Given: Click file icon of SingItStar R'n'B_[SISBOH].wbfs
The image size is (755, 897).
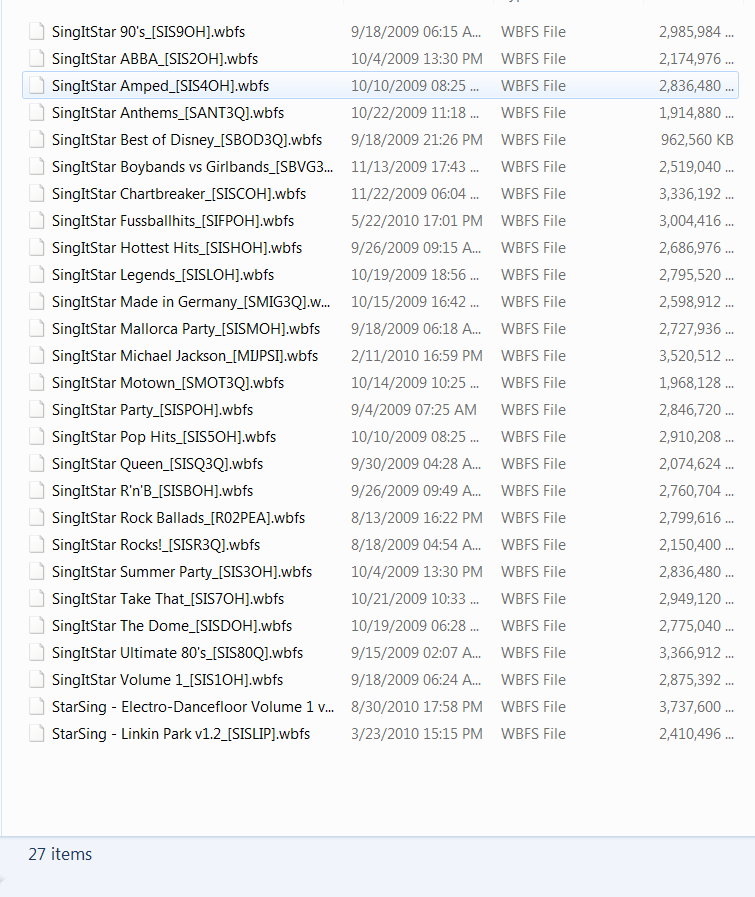Looking at the screenshot, I should pyautogui.click(x=37, y=490).
